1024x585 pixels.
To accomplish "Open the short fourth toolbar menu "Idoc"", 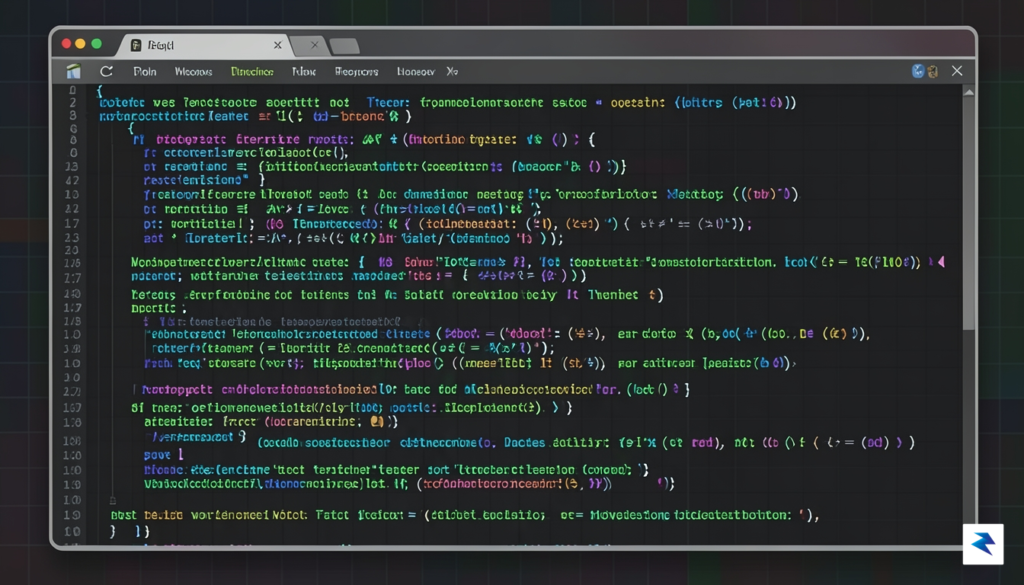I will click(x=304, y=71).
